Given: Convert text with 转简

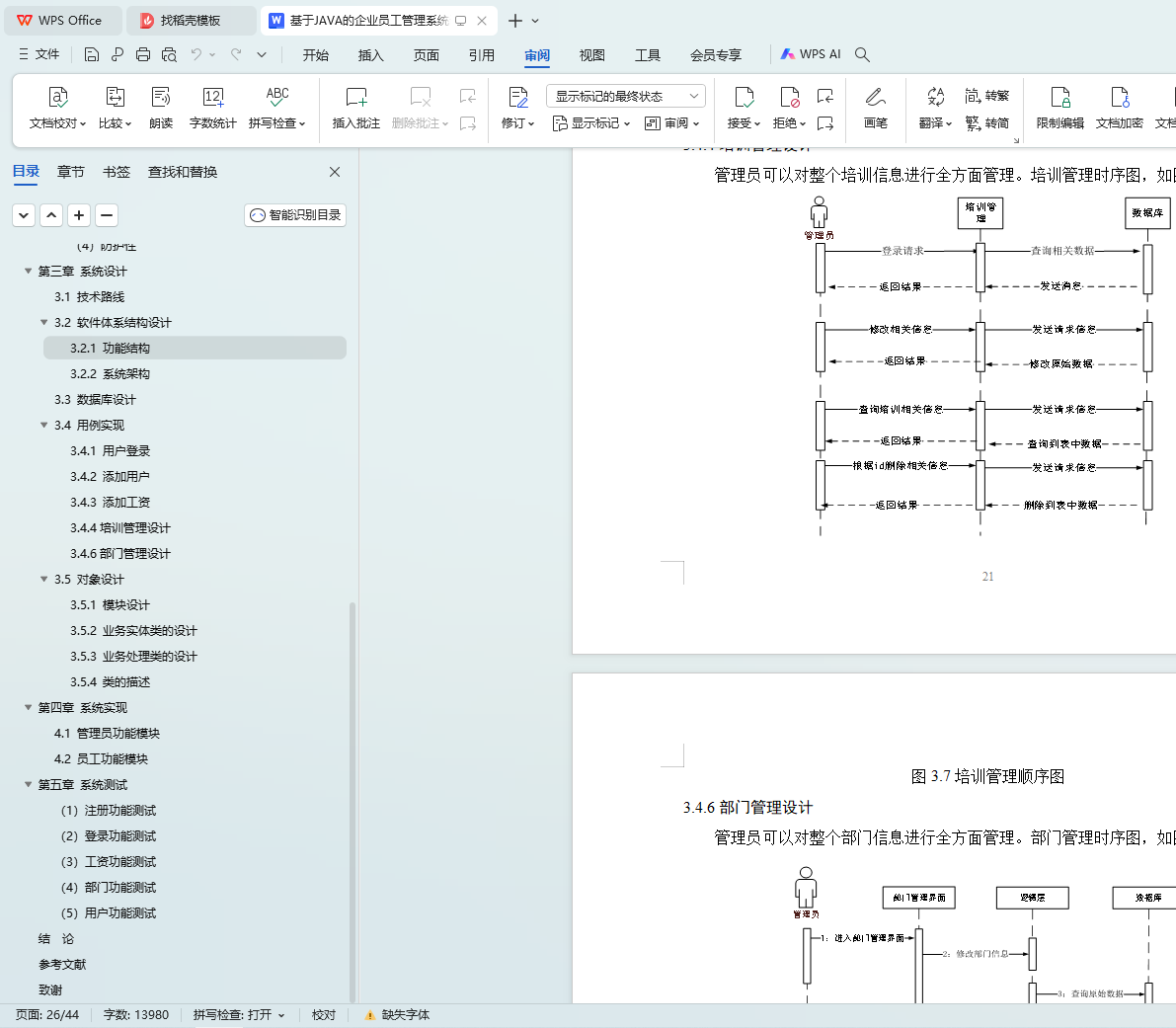Looking at the screenshot, I should pyautogui.click(x=987, y=123).
